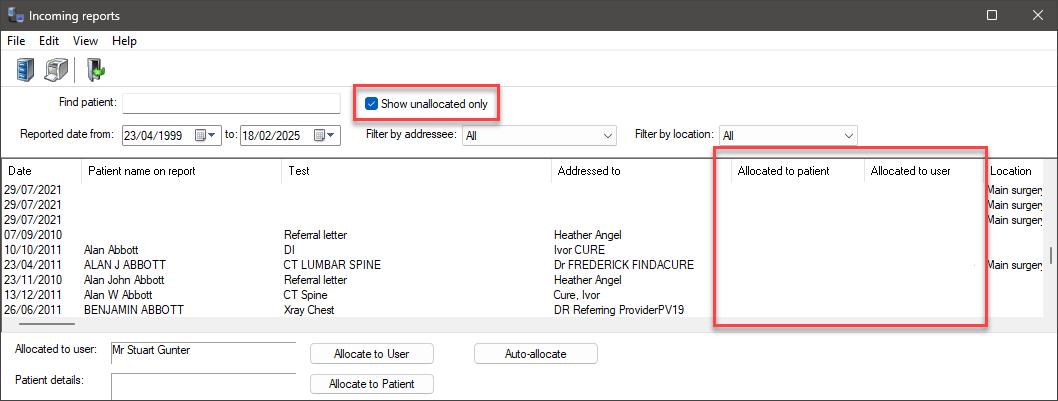Image resolution: width=1058 pixels, height=401 pixels.
Task: Open the View menu
Action: click(86, 41)
